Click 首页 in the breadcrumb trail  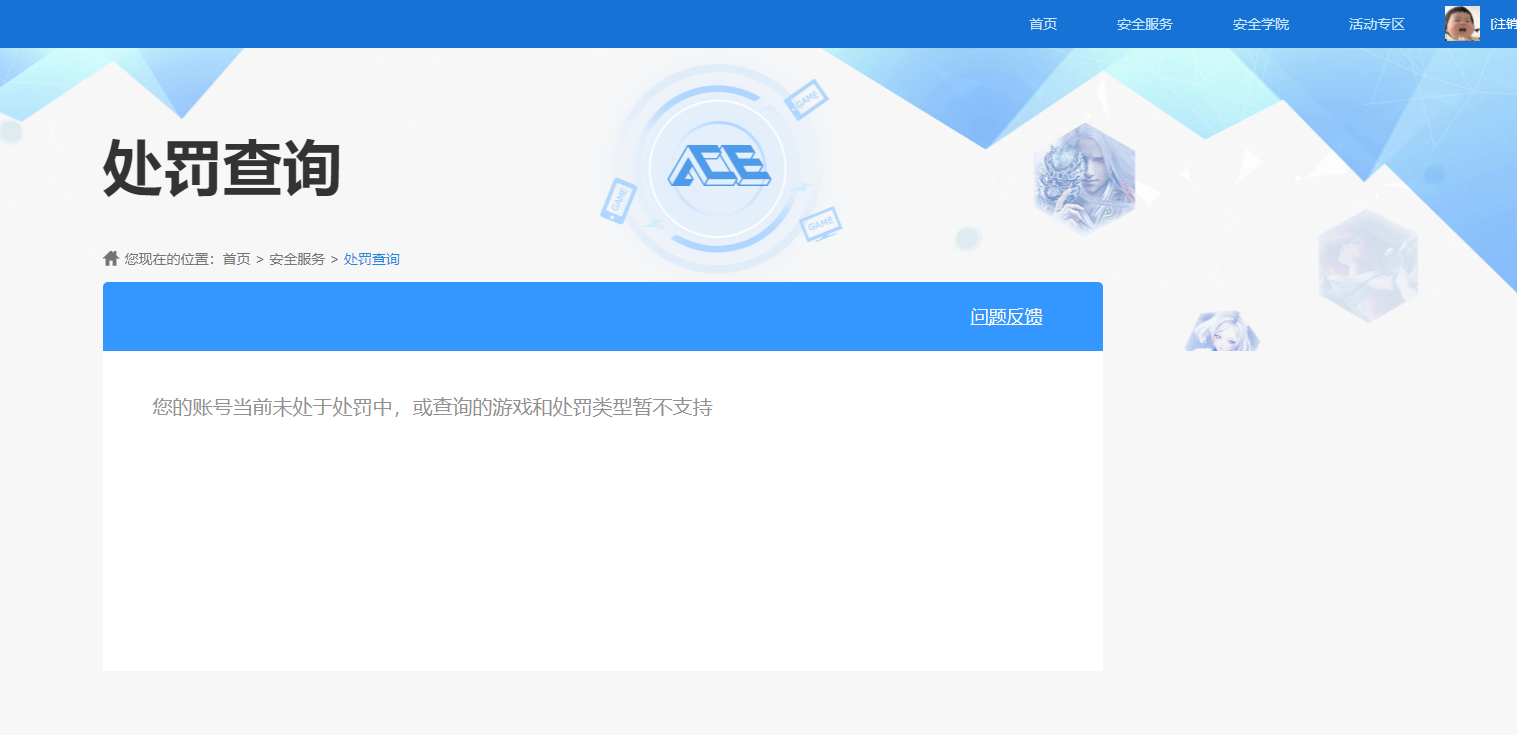[236, 259]
